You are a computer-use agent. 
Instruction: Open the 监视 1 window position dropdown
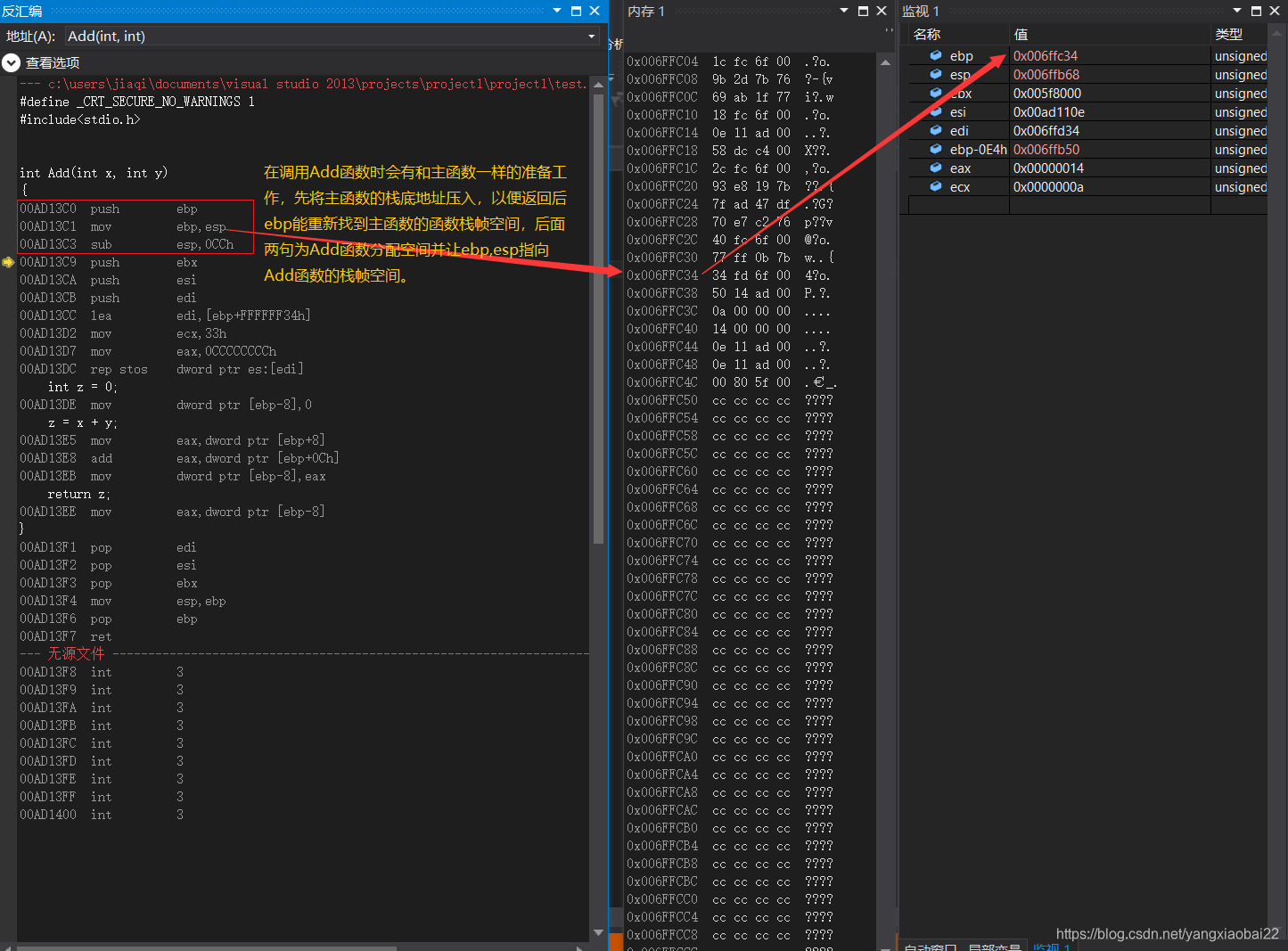point(1237,11)
